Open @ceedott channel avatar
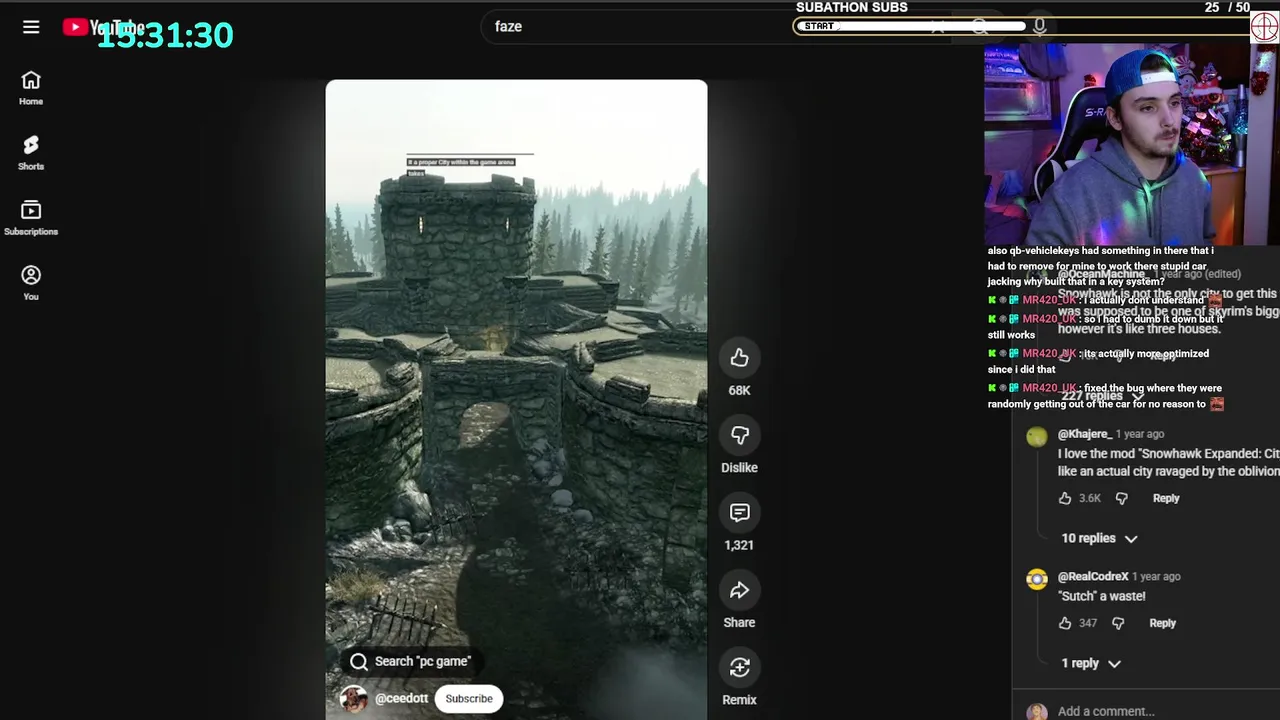This screenshot has width=1280, height=720. click(x=354, y=698)
